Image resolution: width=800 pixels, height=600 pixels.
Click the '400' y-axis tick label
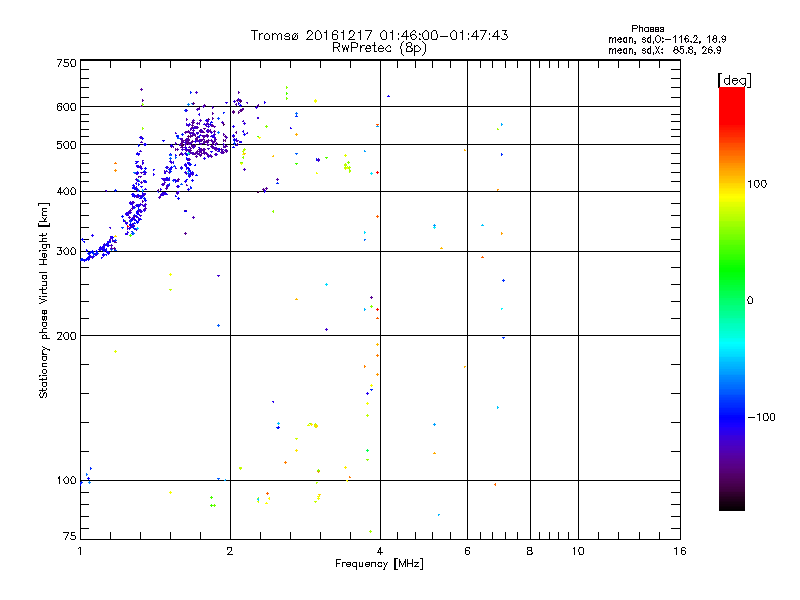(x=67, y=192)
